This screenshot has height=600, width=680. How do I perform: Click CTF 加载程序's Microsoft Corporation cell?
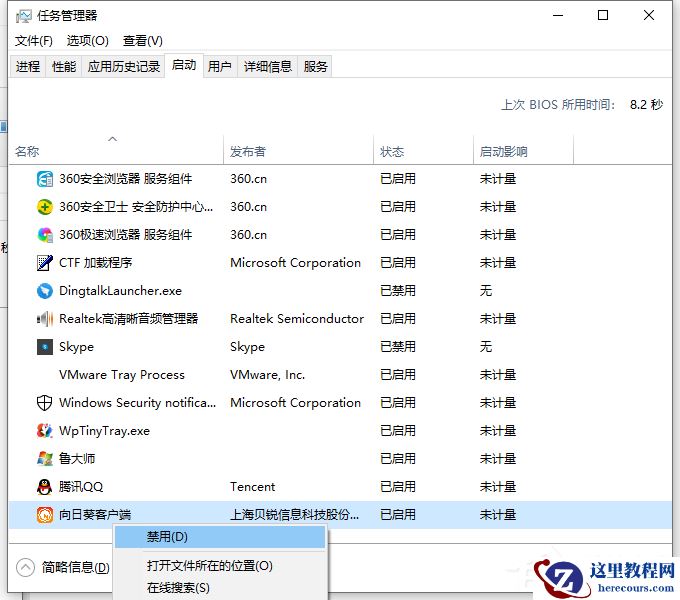click(295, 263)
